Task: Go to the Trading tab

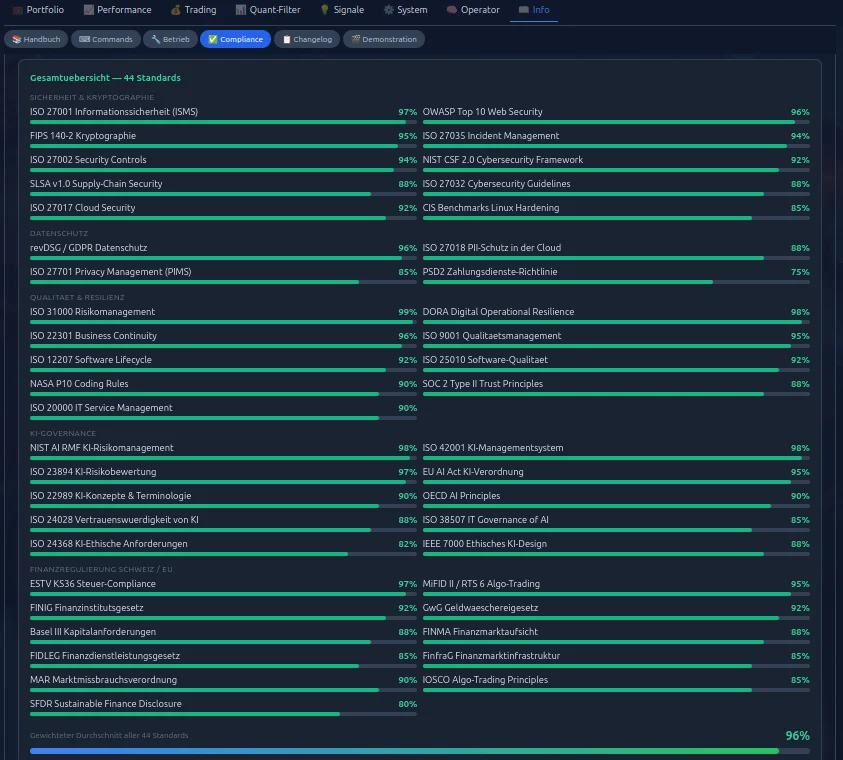Action: pos(194,10)
